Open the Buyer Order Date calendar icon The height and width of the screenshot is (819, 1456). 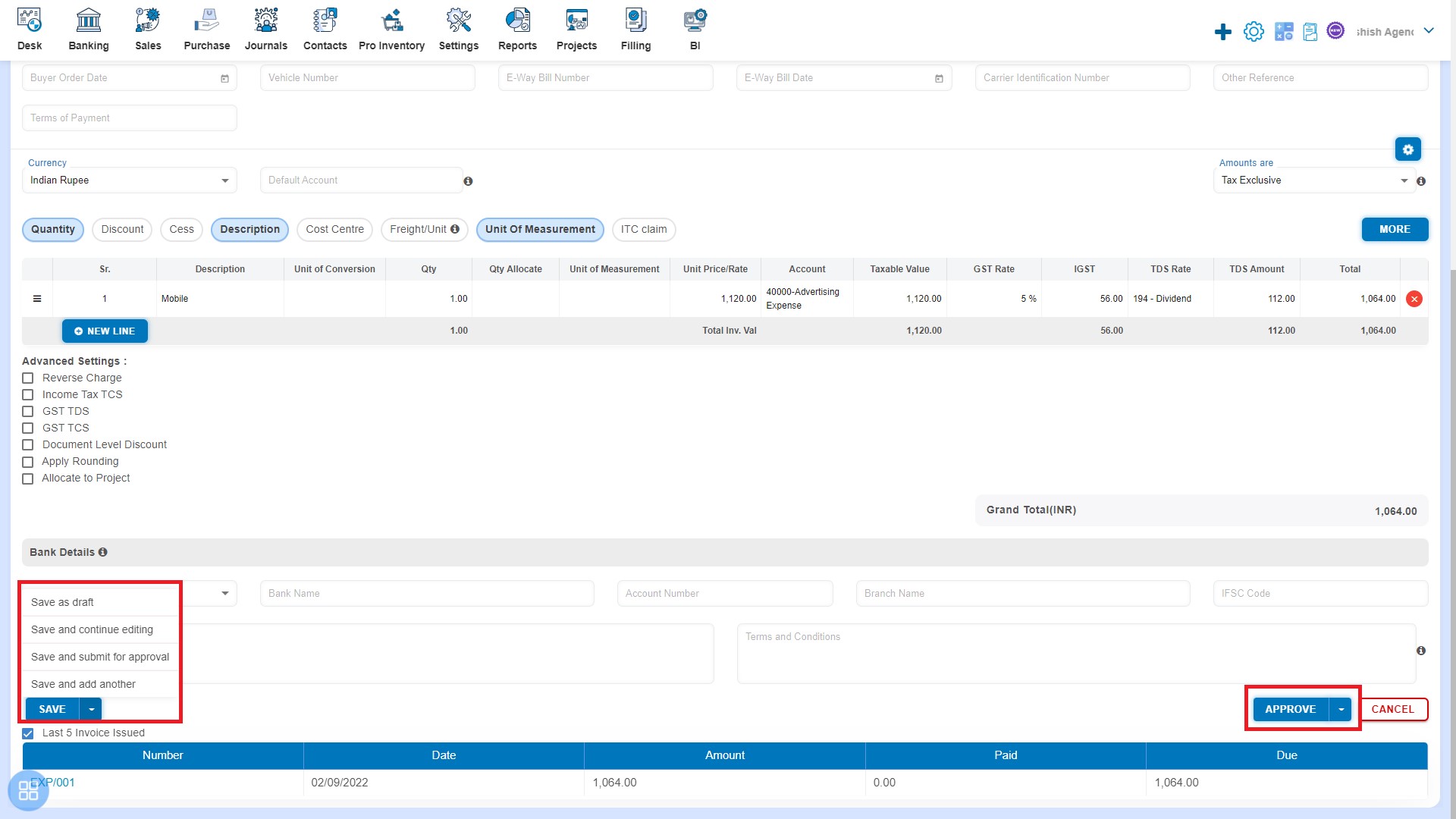pyautogui.click(x=224, y=78)
